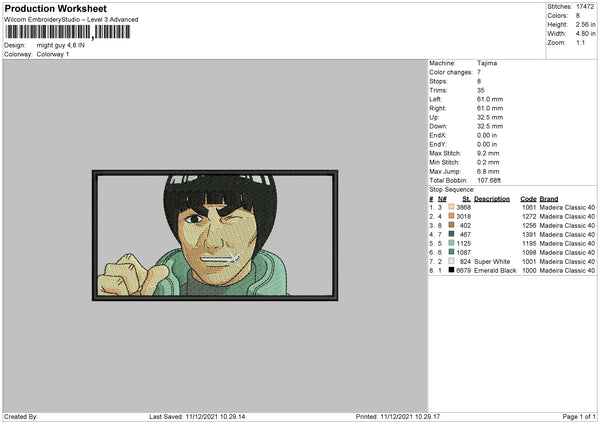Click the Code column header
600x424 pixels.
pos(528,199)
